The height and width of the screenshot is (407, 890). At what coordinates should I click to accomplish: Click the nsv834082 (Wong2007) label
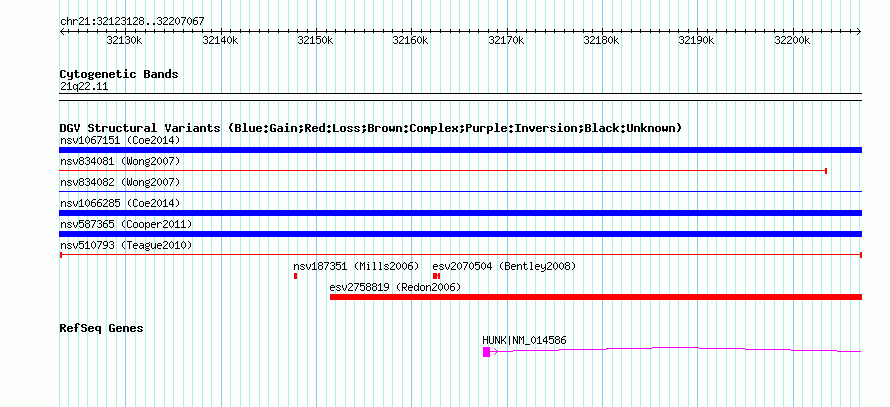point(120,182)
